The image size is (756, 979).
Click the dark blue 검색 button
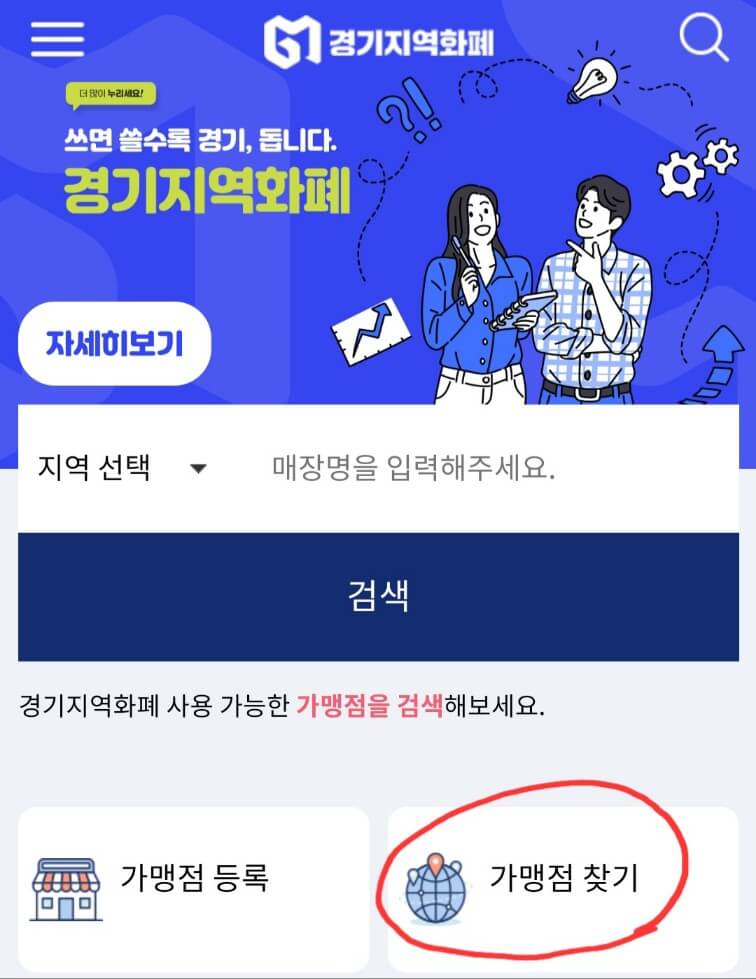(378, 596)
